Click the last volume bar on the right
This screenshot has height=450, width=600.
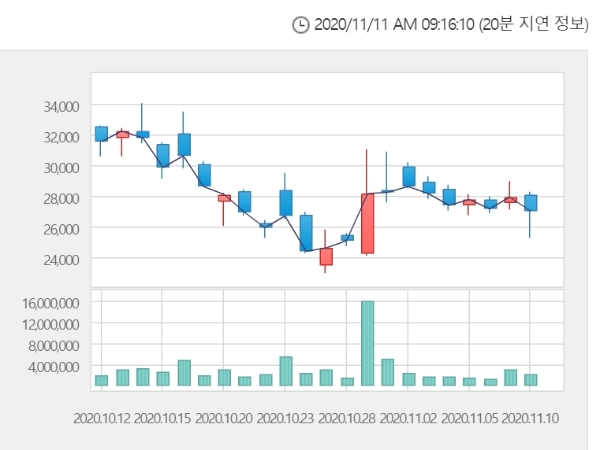click(x=530, y=380)
